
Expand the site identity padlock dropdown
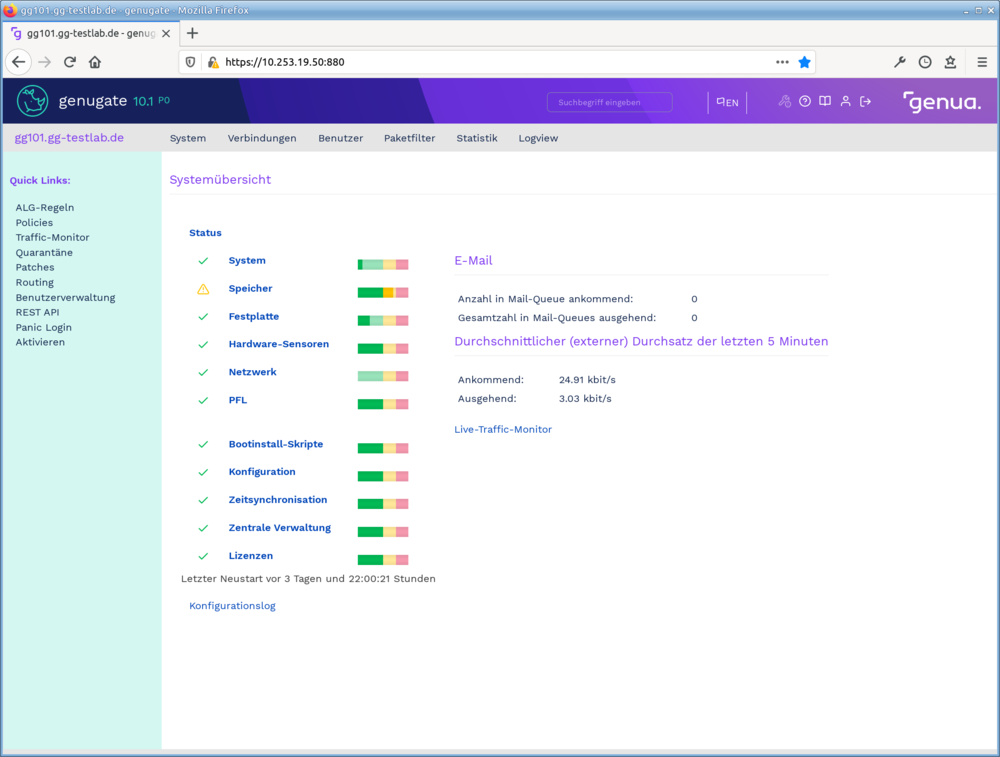tap(213, 61)
